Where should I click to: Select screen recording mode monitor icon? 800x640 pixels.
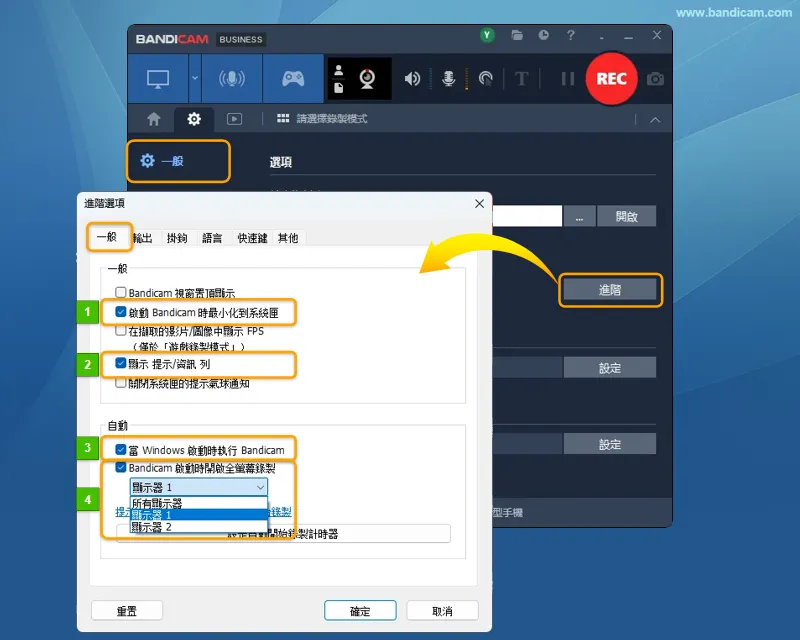[158, 79]
